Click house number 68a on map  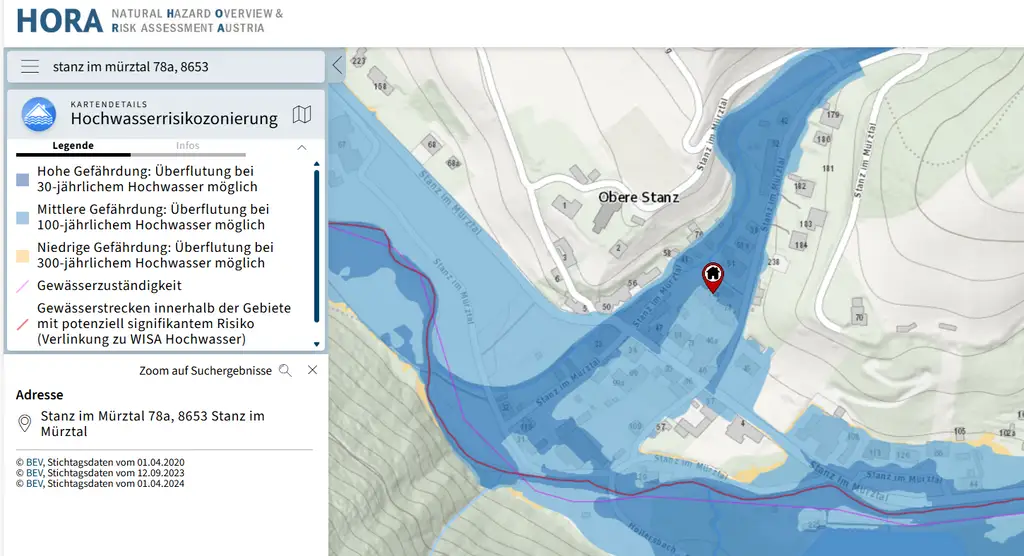tap(453, 163)
